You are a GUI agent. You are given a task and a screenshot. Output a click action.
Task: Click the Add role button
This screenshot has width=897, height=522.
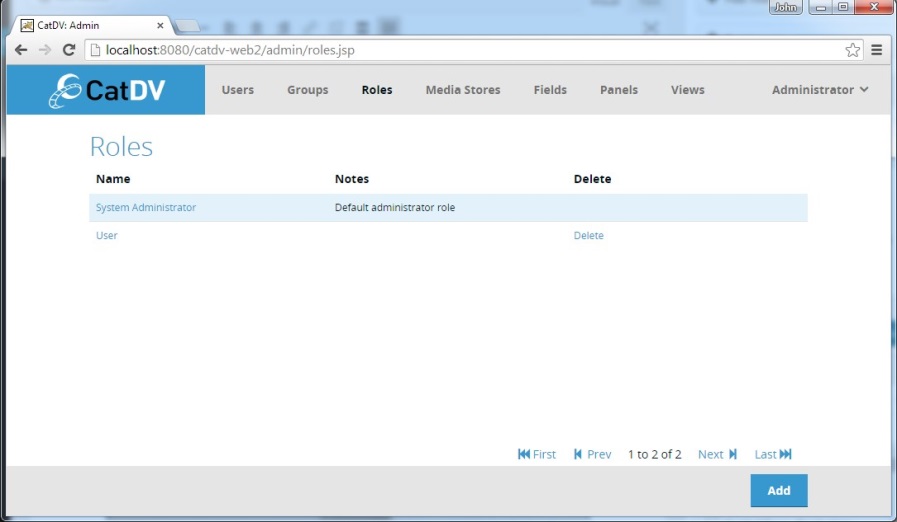click(779, 491)
